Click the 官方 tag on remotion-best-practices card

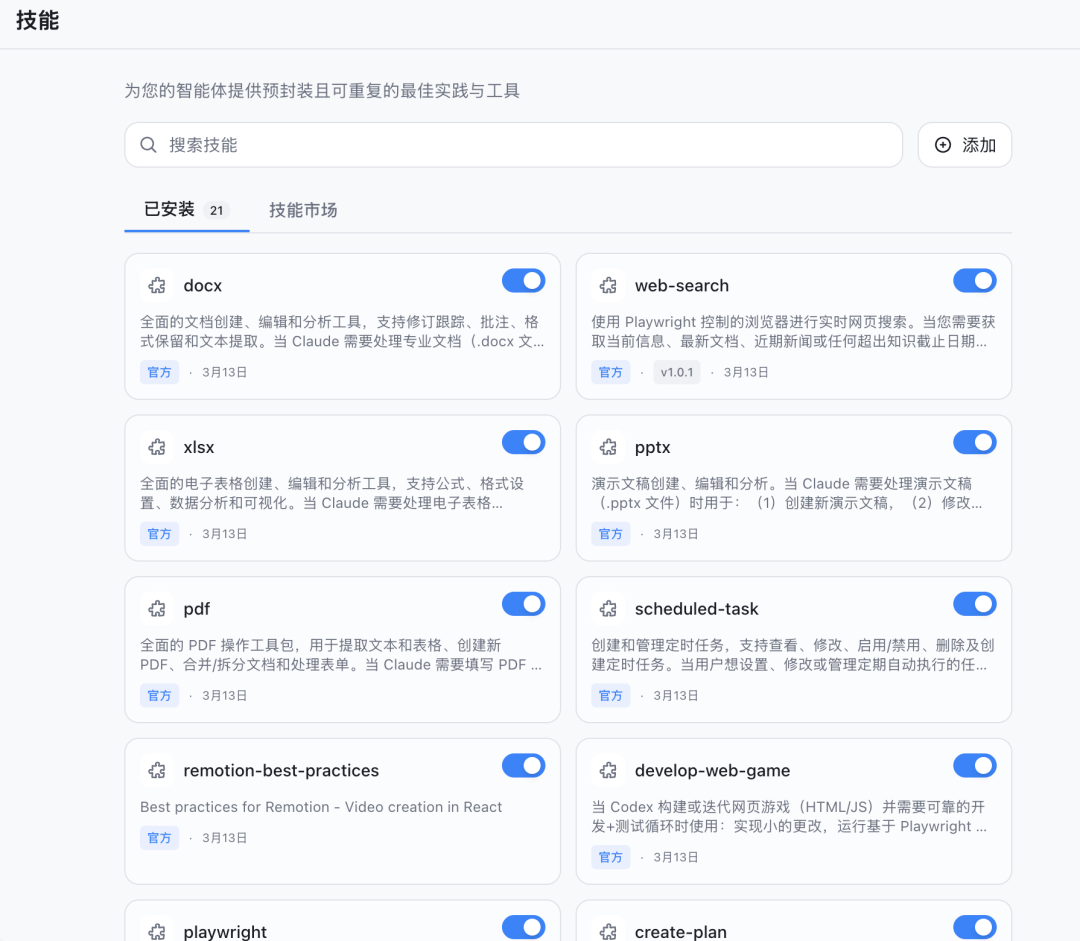click(x=159, y=838)
